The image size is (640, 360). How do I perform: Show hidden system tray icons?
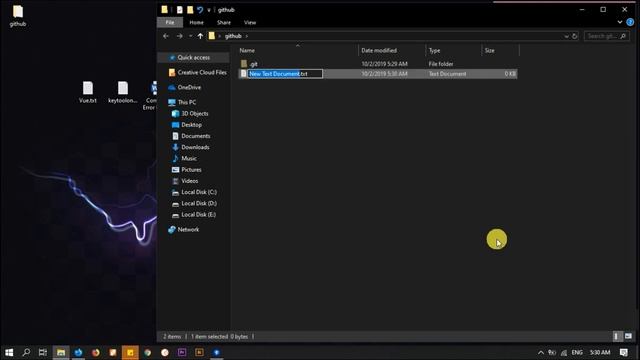click(x=541, y=353)
